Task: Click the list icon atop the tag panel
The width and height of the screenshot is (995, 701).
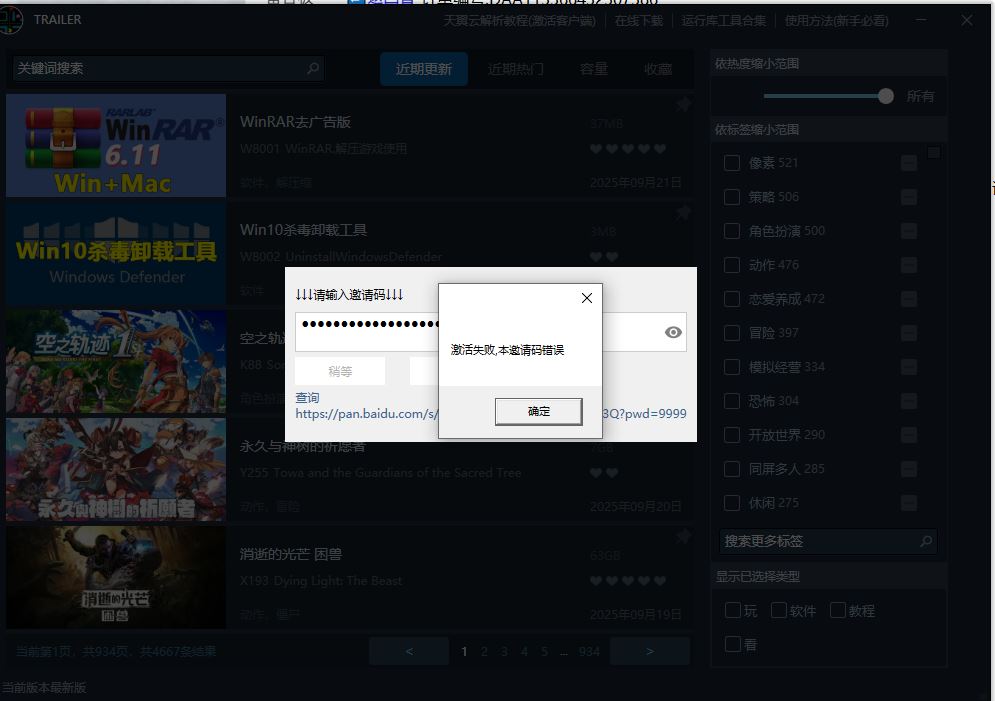Action: pyautogui.click(x=933, y=152)
